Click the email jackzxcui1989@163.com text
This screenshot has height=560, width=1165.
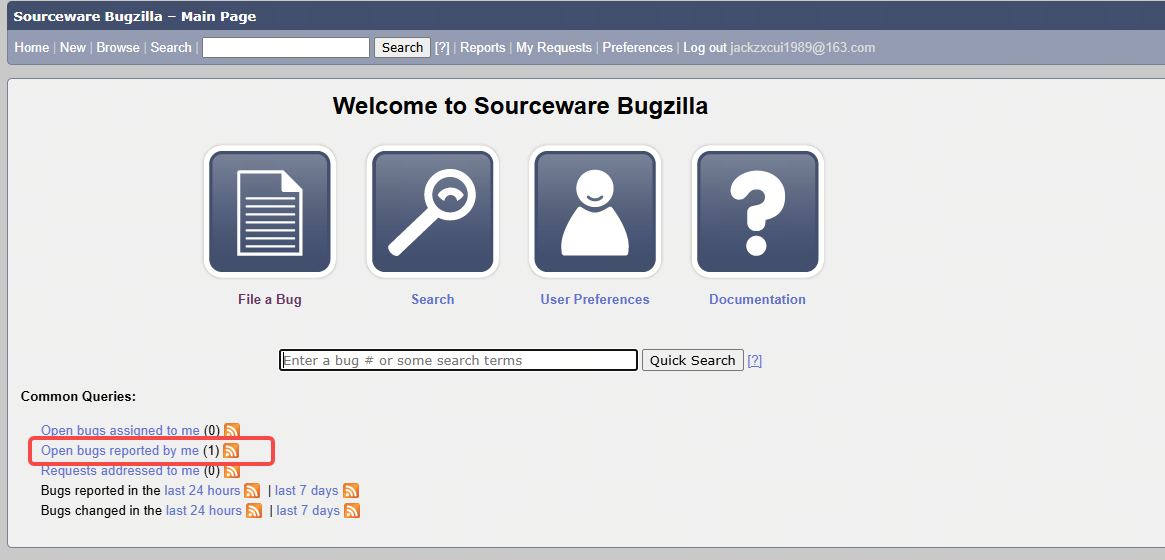(802, 48)
